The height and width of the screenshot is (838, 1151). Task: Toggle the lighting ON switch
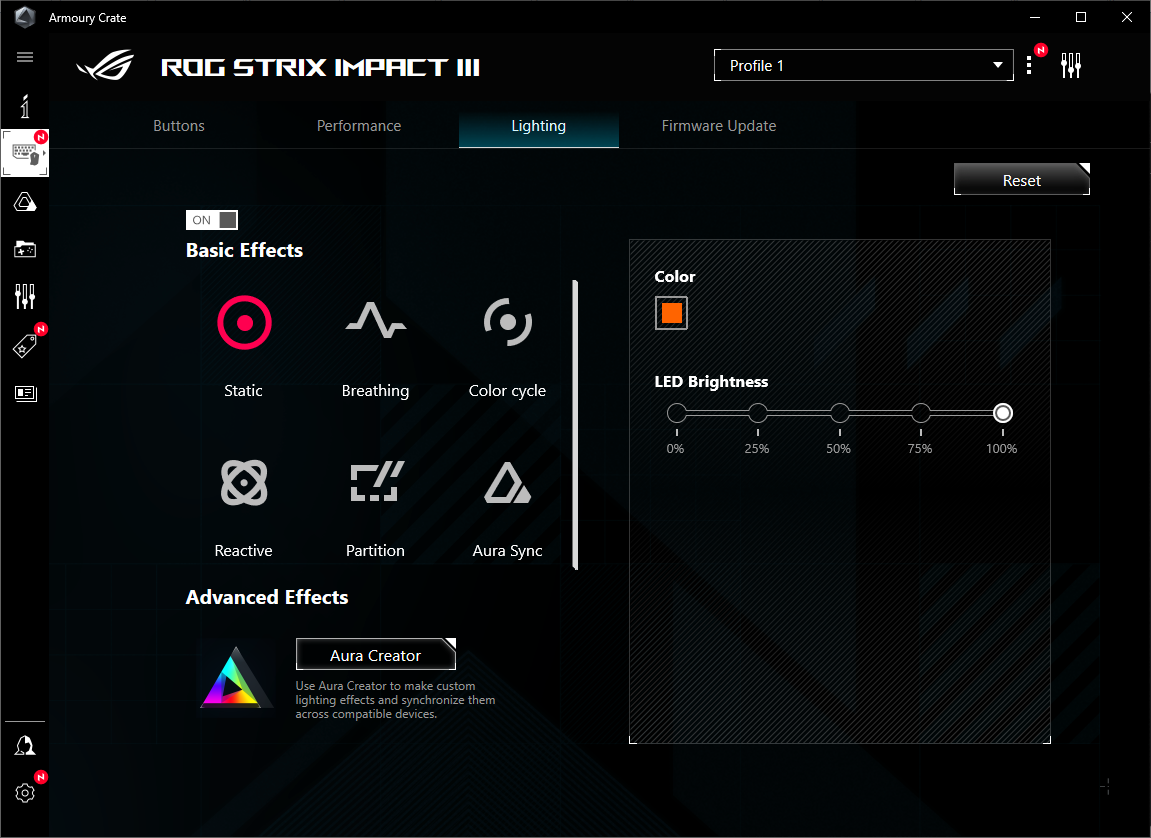pyautogui.click(x=212, y=219)
